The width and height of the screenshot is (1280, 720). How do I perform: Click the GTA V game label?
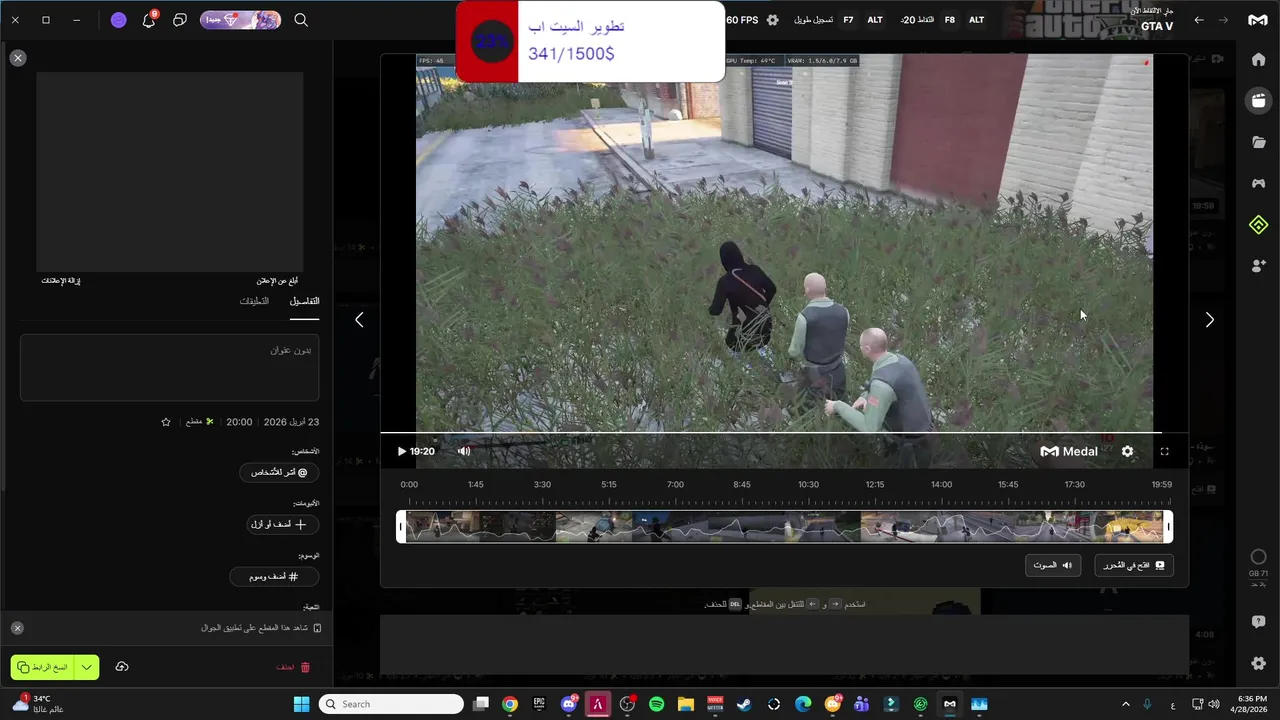point(1157,26)
